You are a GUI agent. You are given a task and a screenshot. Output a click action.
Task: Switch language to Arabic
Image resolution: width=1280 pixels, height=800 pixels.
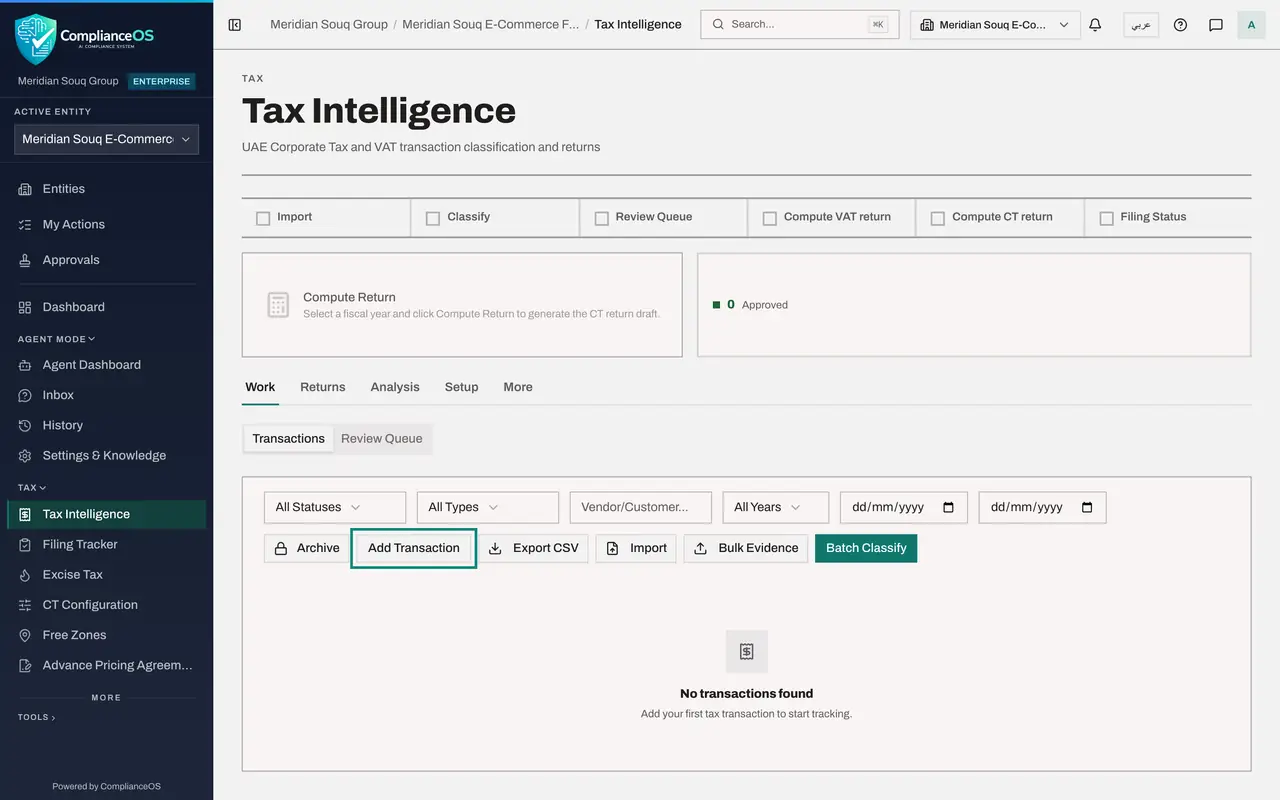(x=1141, y=25)
